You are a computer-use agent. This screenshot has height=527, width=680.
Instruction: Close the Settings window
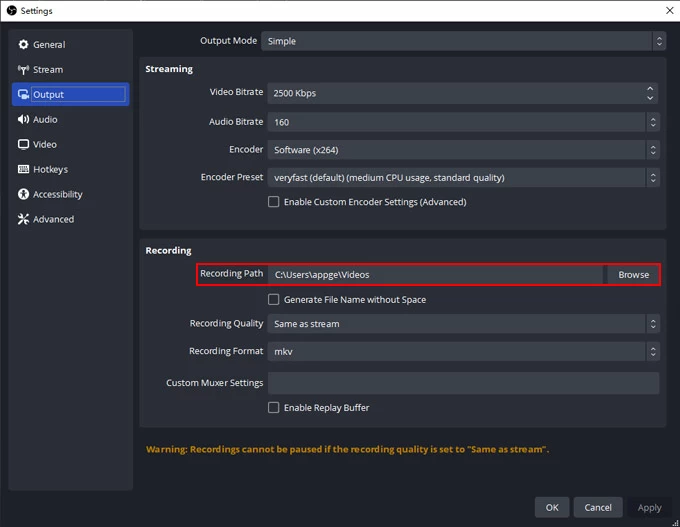669,10
